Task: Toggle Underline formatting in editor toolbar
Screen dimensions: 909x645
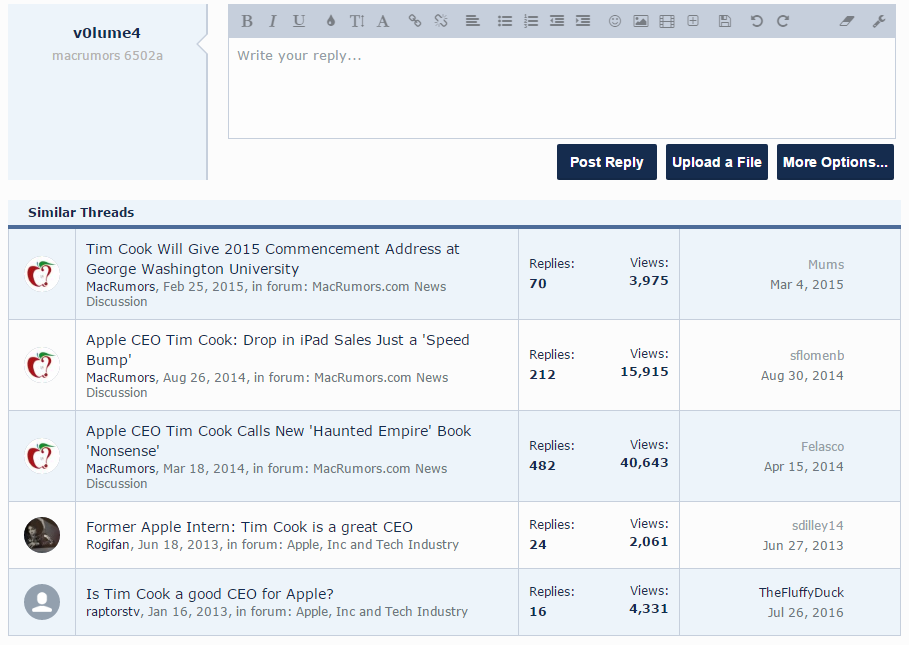Action: click(x=299, y=21)
